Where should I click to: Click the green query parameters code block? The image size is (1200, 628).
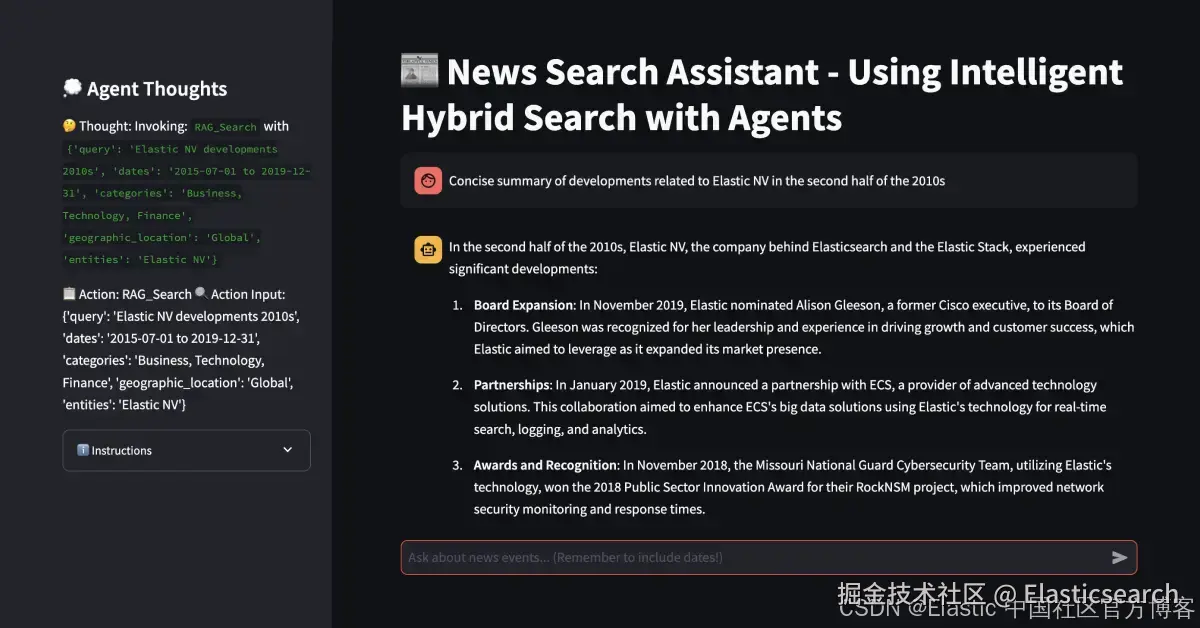[x=186, y=204]
